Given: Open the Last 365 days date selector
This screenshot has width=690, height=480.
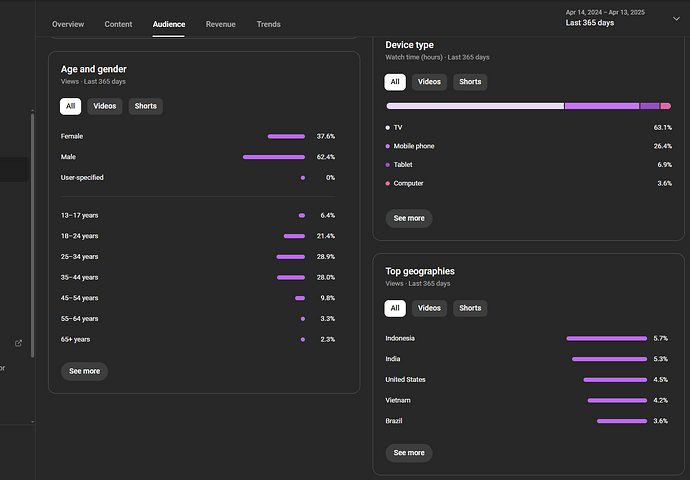Looking at the screenshot, I should (x=623, y=18).
